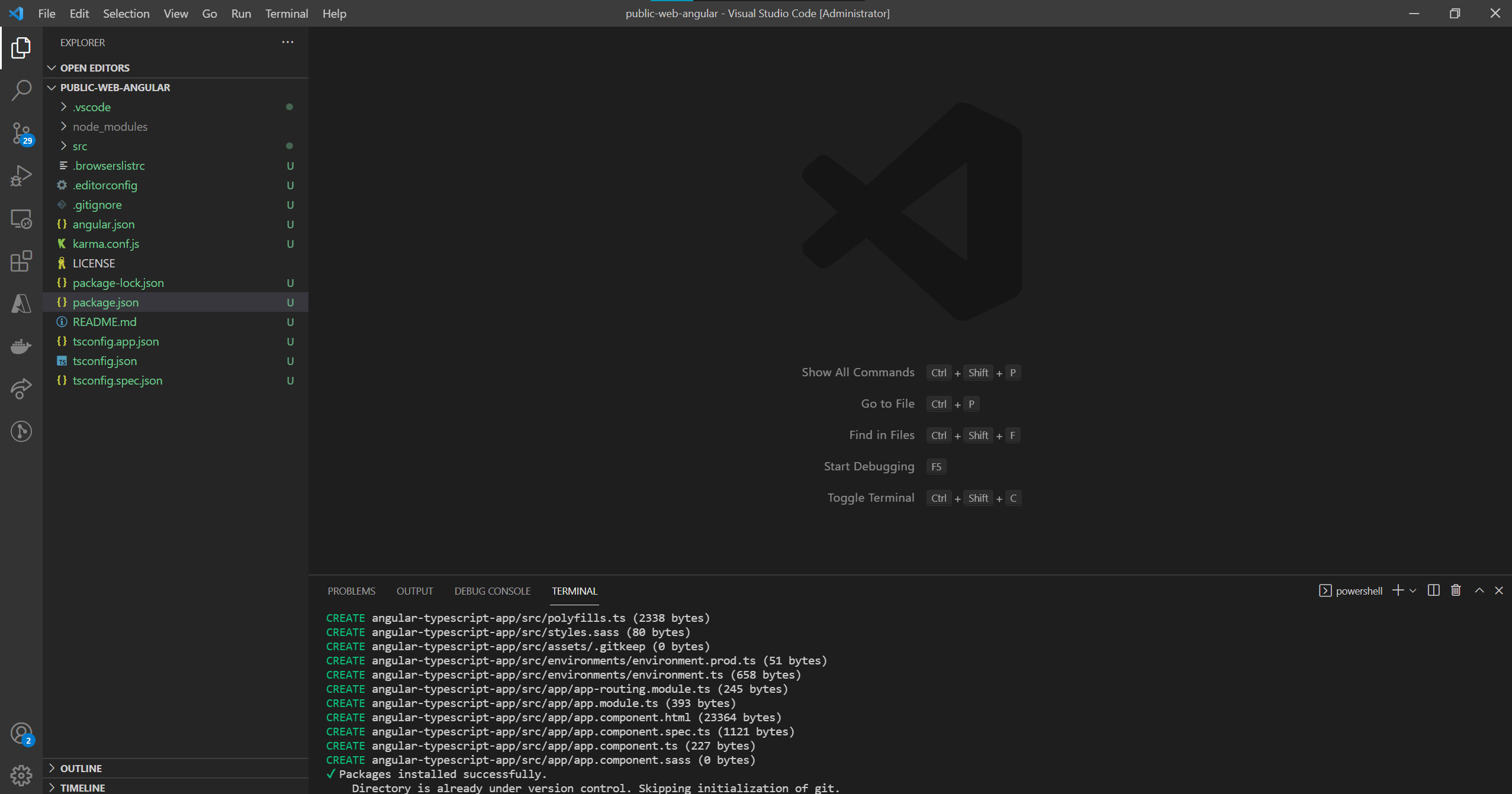Click the app.component.html CREATE line in terminal
This screenshot has width=1512, height=794.
click(x=554, y=717)
